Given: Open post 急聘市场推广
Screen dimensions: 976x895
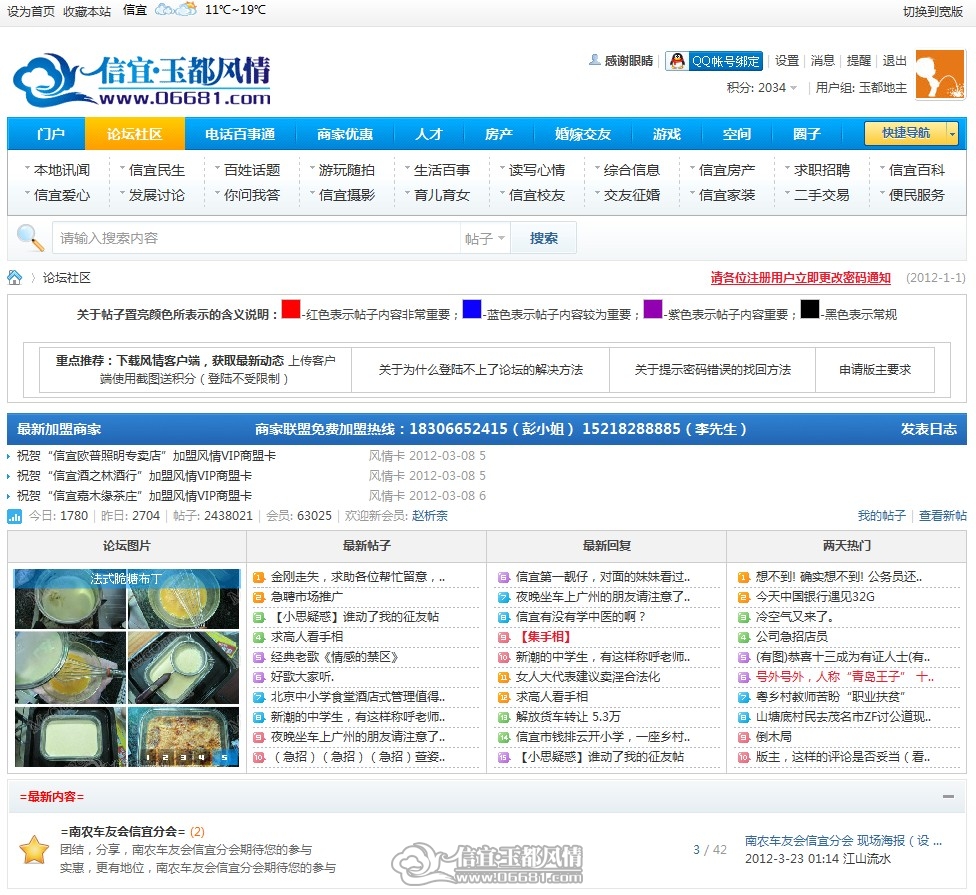Looking at the screenshot, I should (x=306, y=597).
